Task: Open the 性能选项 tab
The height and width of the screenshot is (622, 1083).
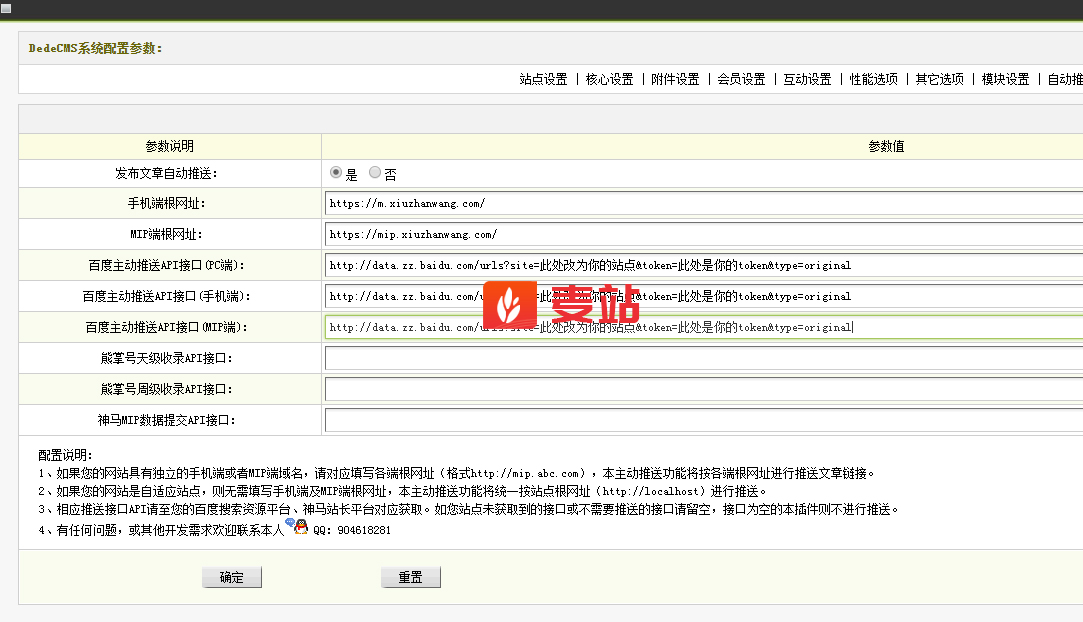Action: [x=873, y=80]
